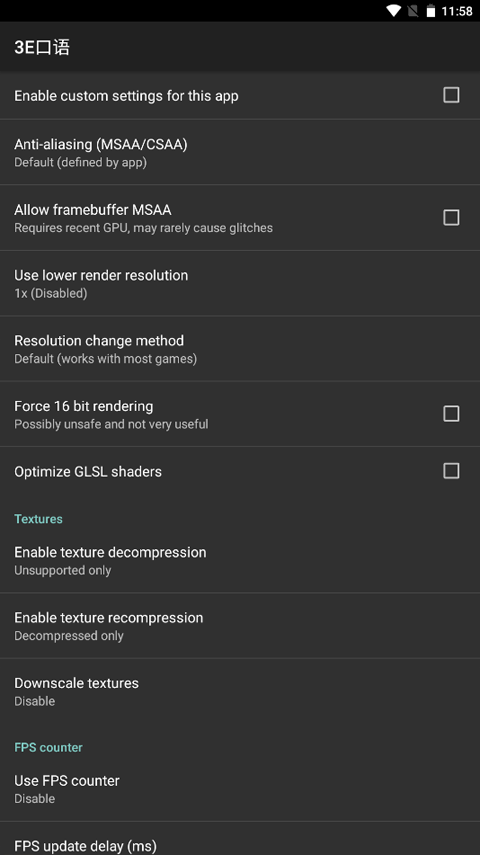Enable custom settings for this app checkbox
The image size is (480, 855).
451,95
